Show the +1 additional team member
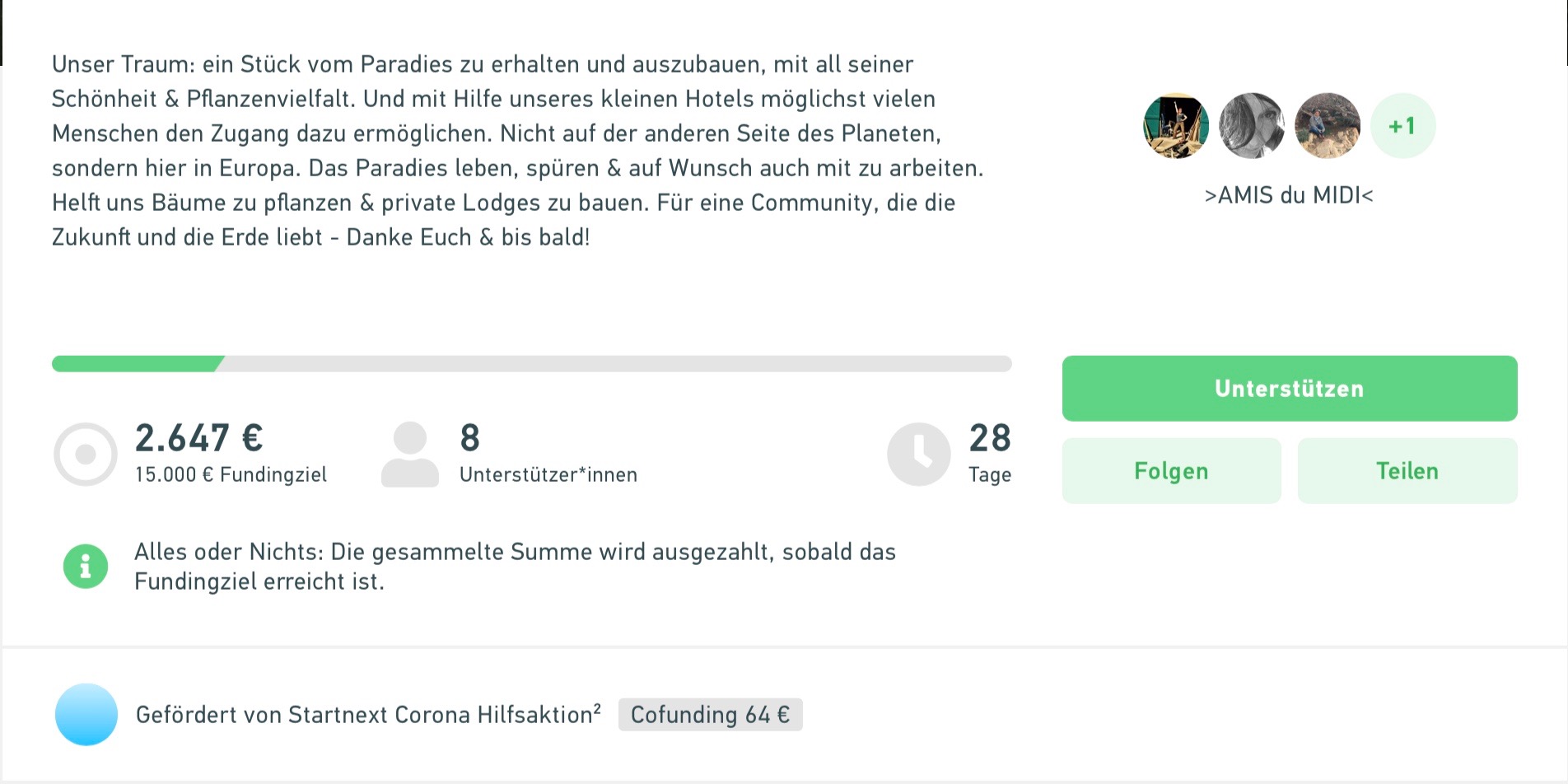Screen dimensions: 1568x784 [x=1402, y=126]
